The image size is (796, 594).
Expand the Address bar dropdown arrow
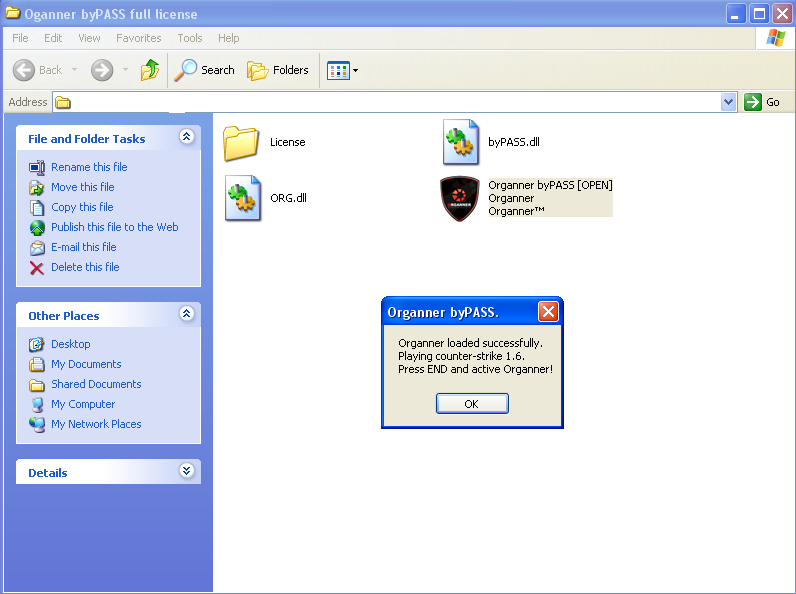[728, 102]
